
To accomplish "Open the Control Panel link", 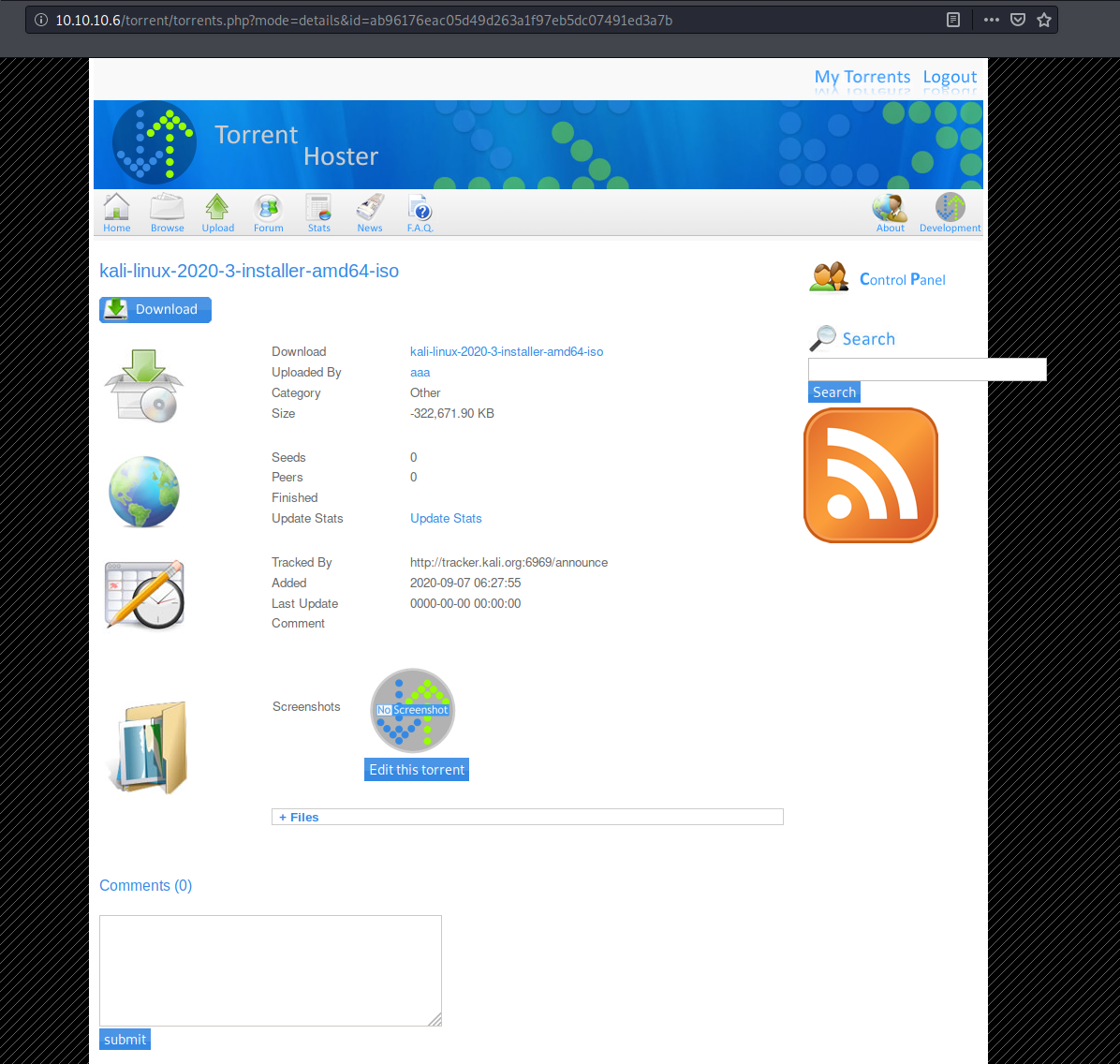I will coord(902,279).
